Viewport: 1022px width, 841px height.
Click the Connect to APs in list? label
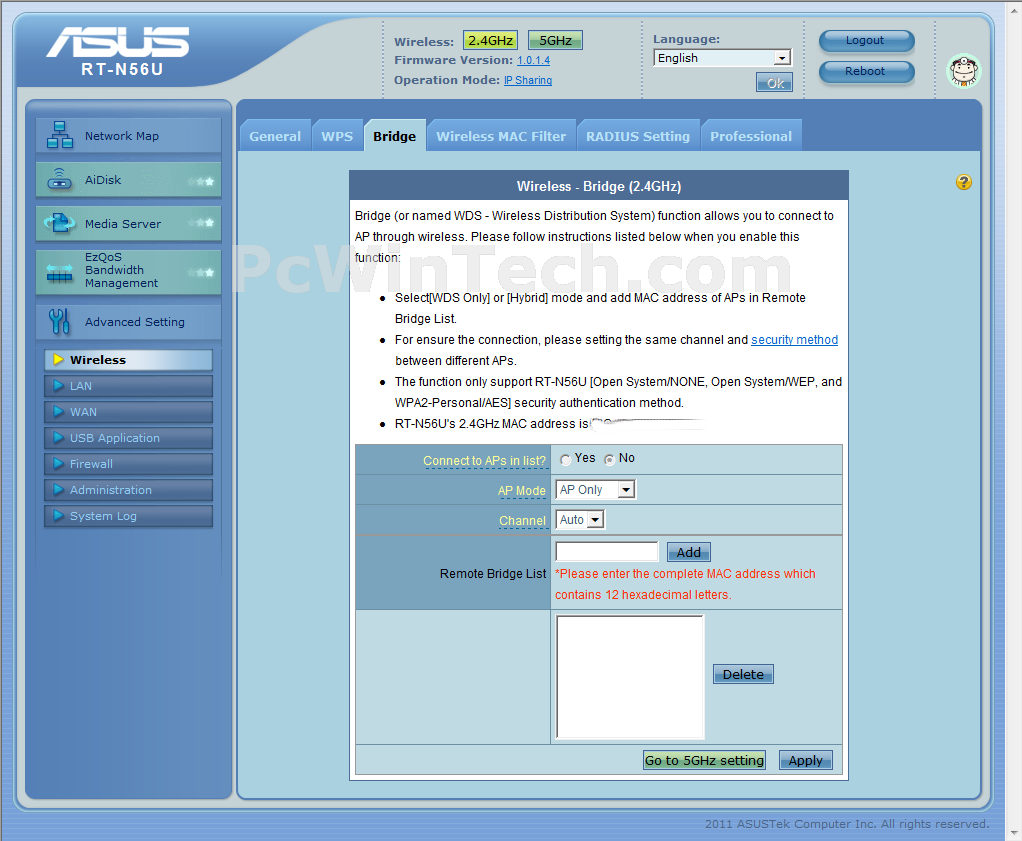click(x=484, y=460)
